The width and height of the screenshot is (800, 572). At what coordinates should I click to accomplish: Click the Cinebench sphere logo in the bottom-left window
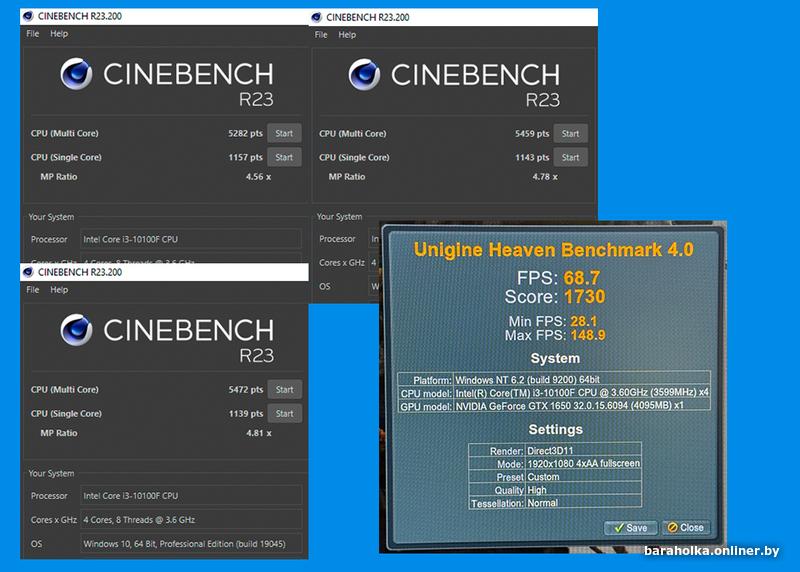click(78, 332)
